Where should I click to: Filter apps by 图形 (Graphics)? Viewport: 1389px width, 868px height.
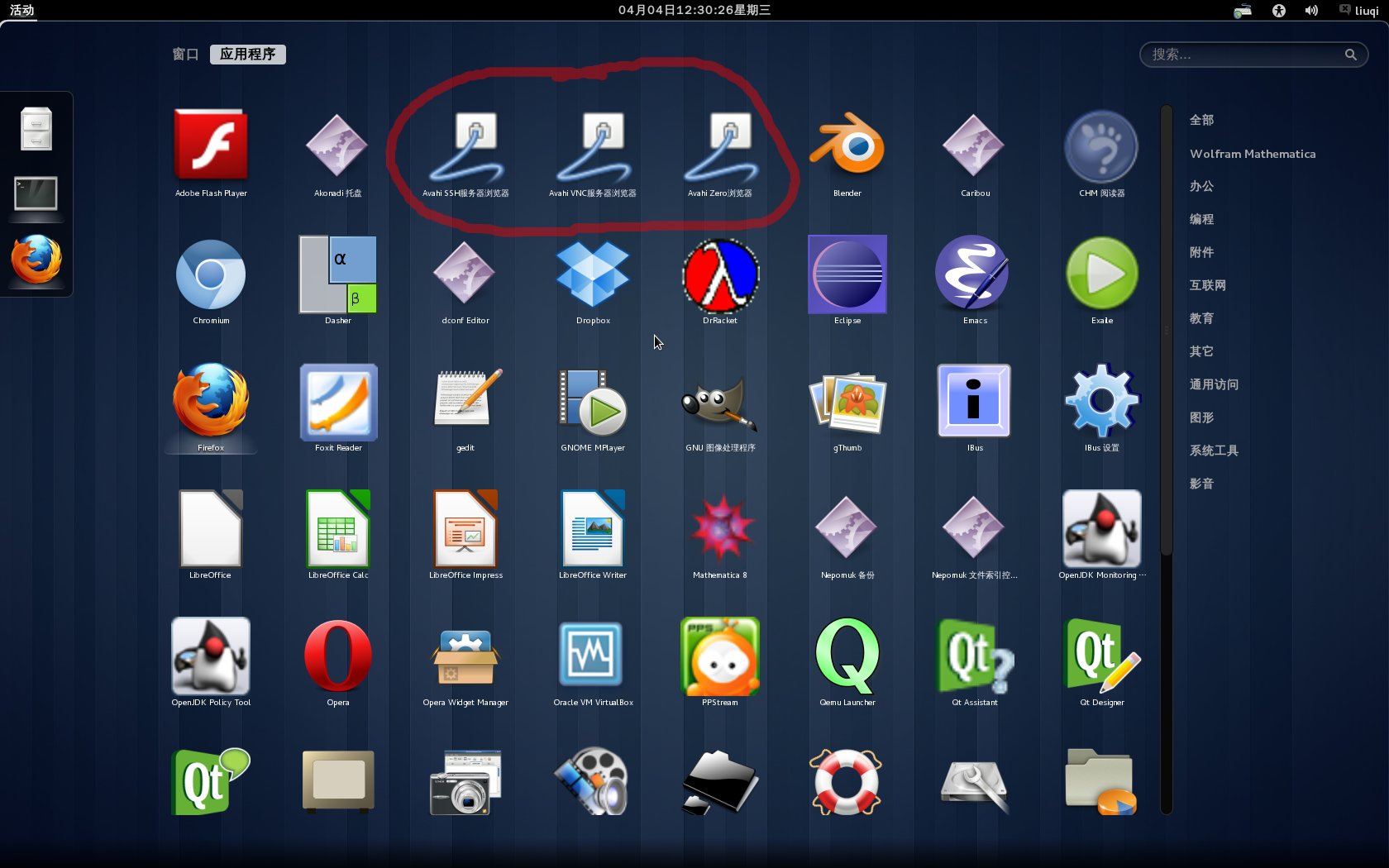[1201, 417]
